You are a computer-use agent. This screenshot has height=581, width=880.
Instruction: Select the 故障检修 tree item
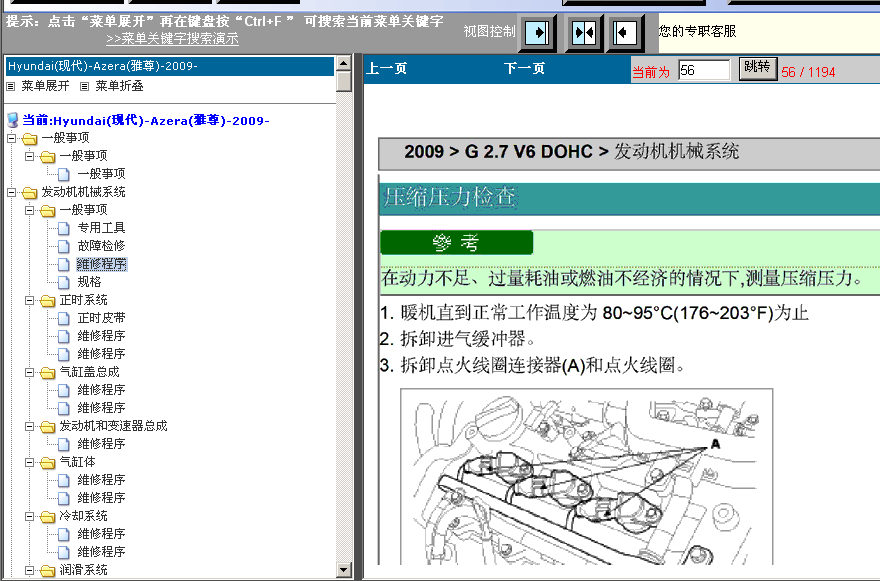(101, 246)
